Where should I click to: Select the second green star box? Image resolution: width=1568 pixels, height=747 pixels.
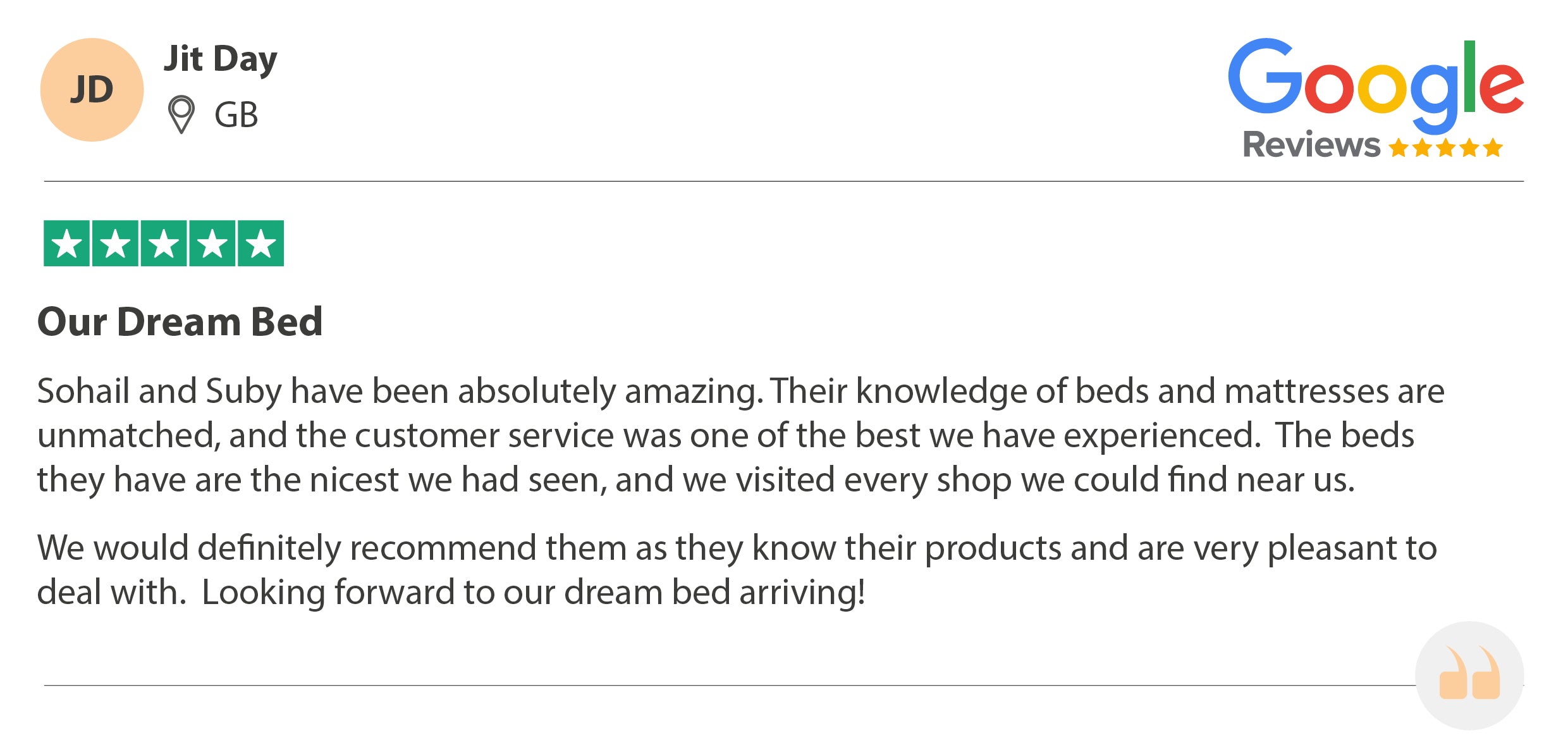(x=115, y=244)
